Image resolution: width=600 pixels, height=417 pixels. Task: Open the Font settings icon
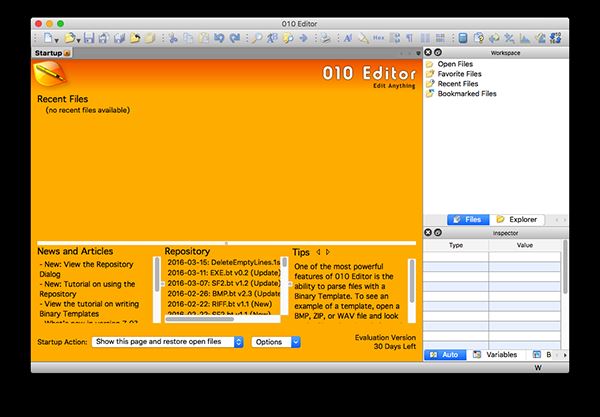tap(348, 38)
